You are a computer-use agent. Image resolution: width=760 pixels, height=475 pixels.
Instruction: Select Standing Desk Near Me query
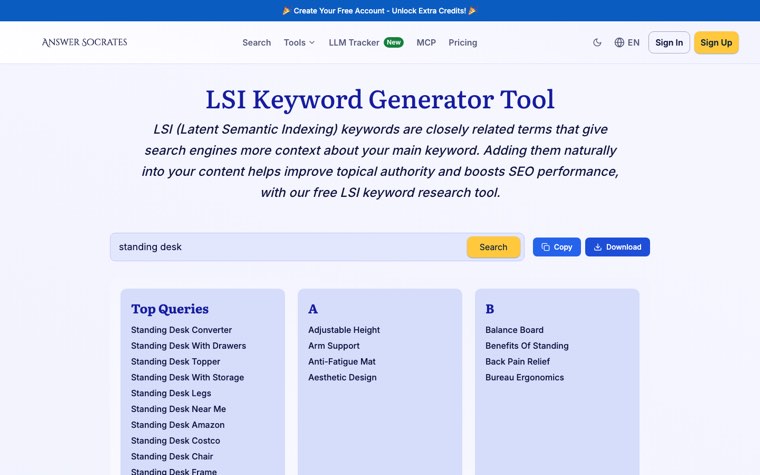point(178,409)
